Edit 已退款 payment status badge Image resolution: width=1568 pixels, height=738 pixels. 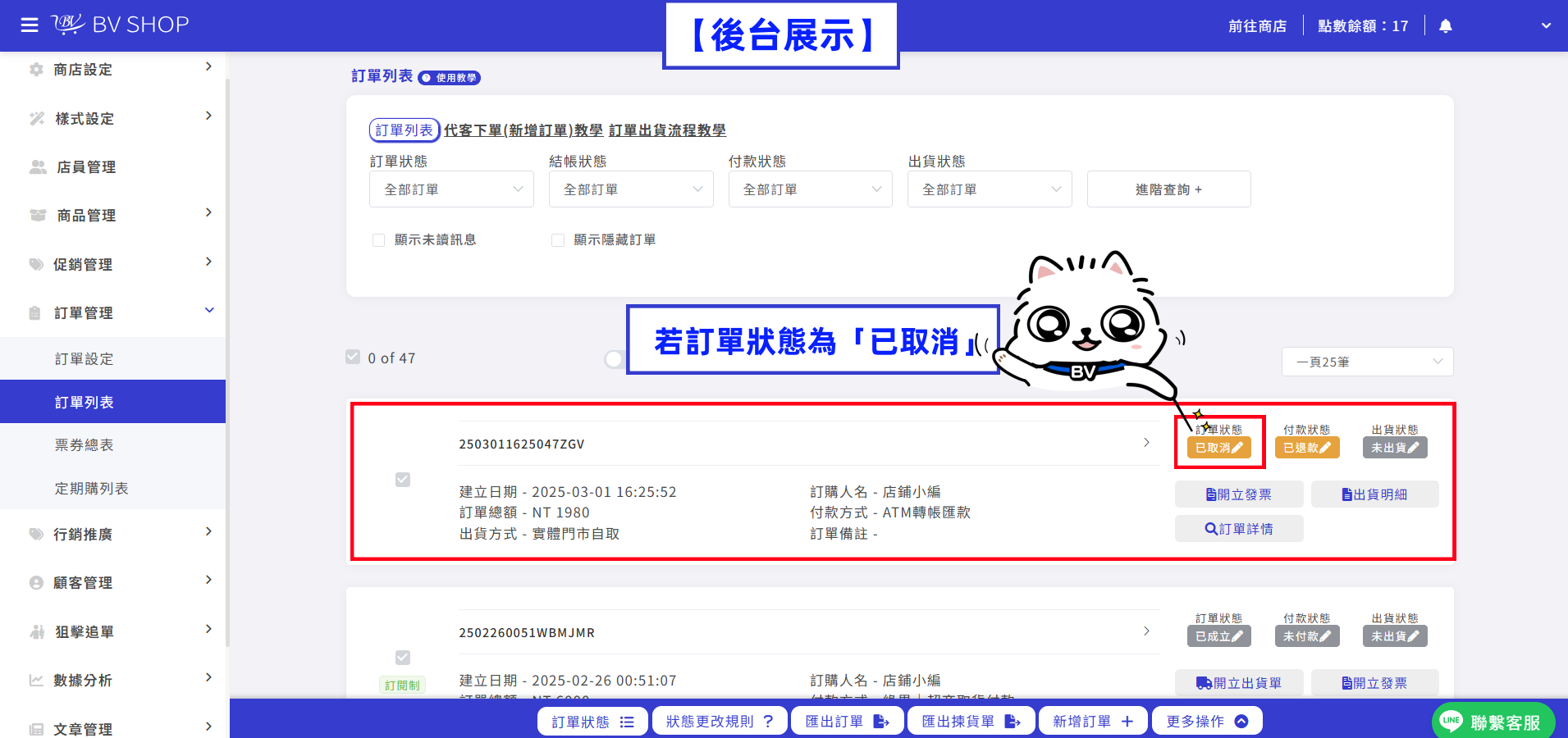click(1307, 448)
